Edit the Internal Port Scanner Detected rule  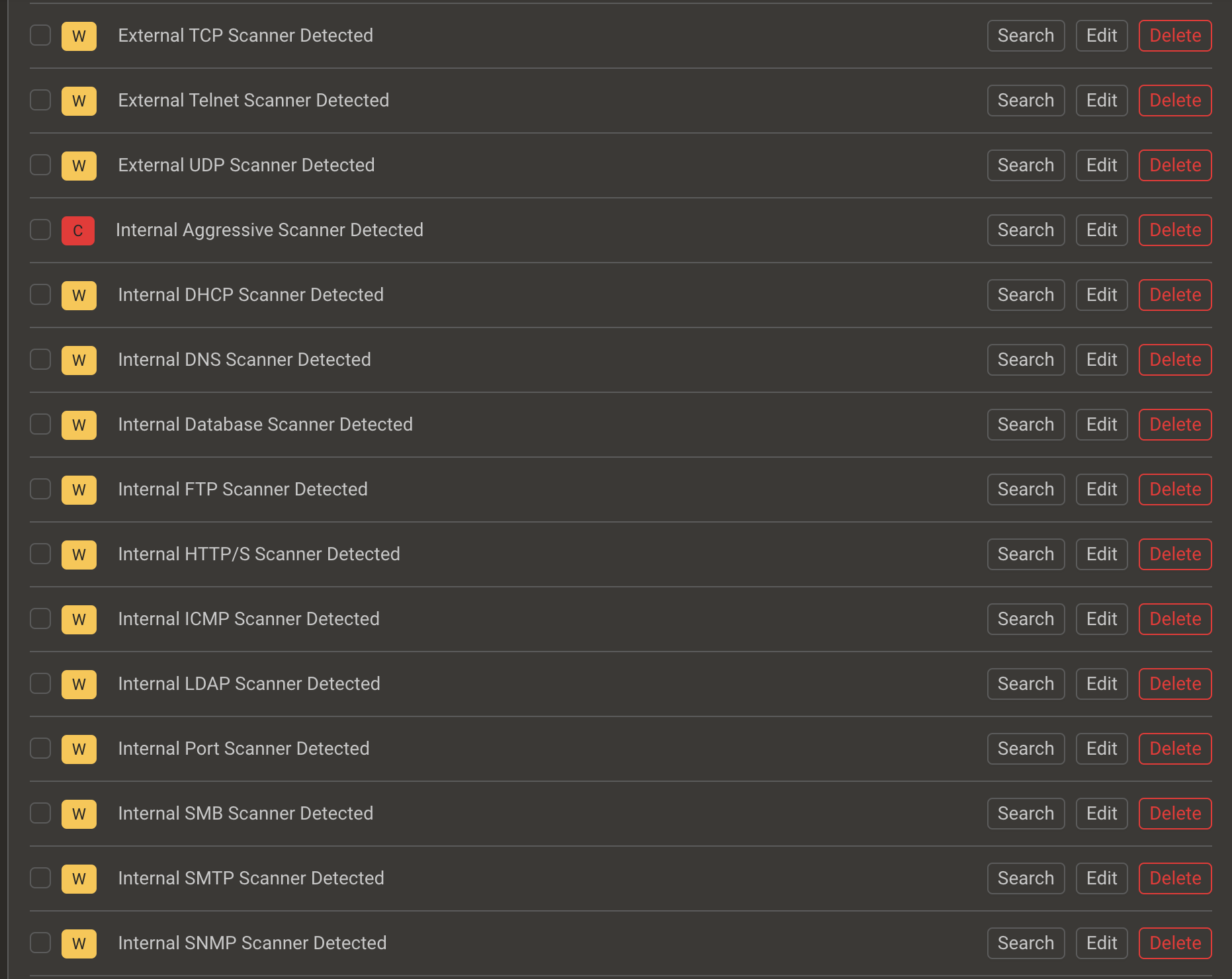pos(1102,749)
